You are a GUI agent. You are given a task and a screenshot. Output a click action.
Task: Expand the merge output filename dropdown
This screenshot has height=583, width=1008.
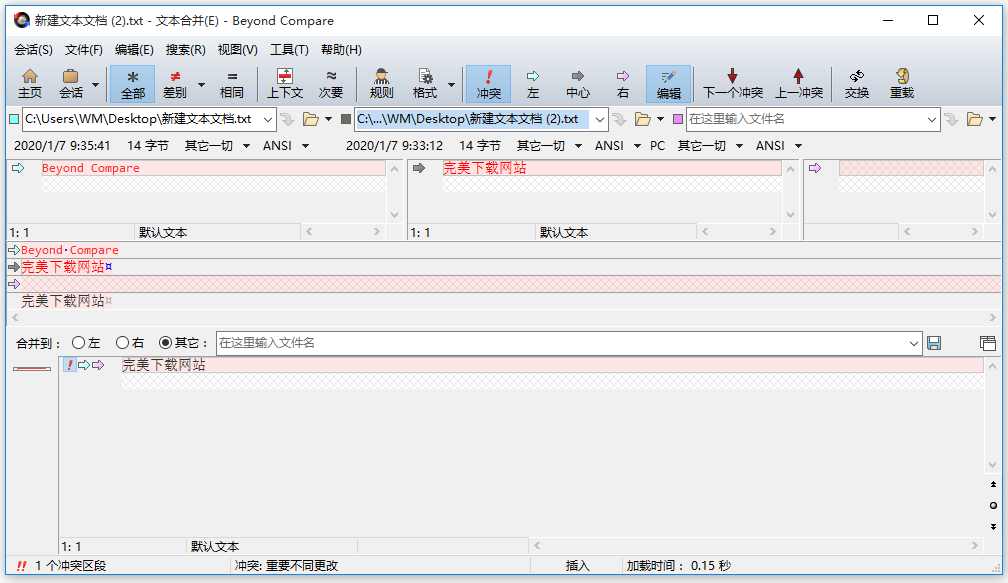coord(914,343)
